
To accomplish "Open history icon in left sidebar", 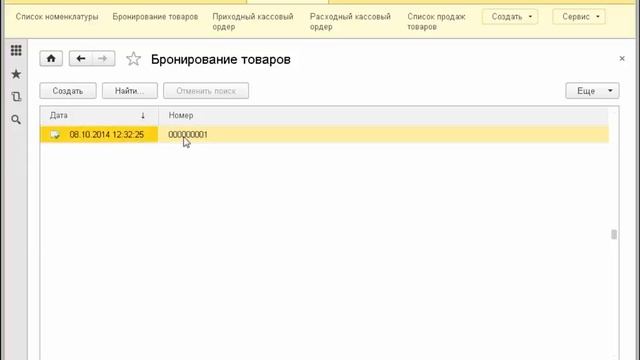I will pos(16,97).
